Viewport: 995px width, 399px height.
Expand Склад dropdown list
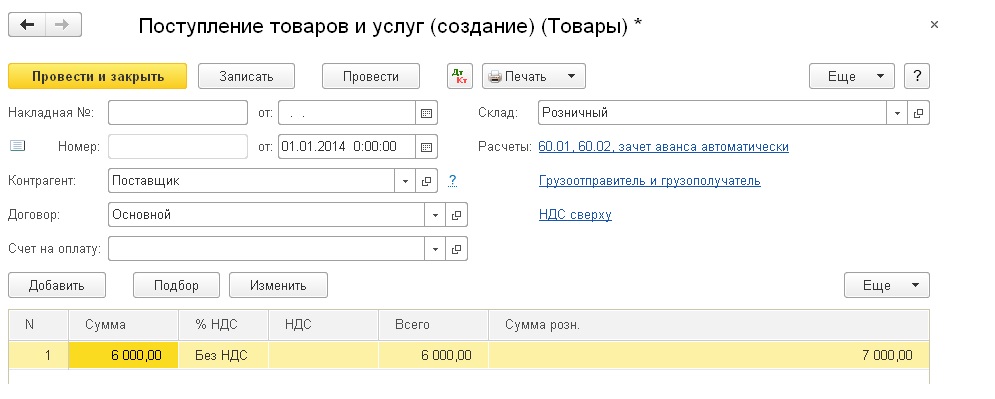coord(897,113)
